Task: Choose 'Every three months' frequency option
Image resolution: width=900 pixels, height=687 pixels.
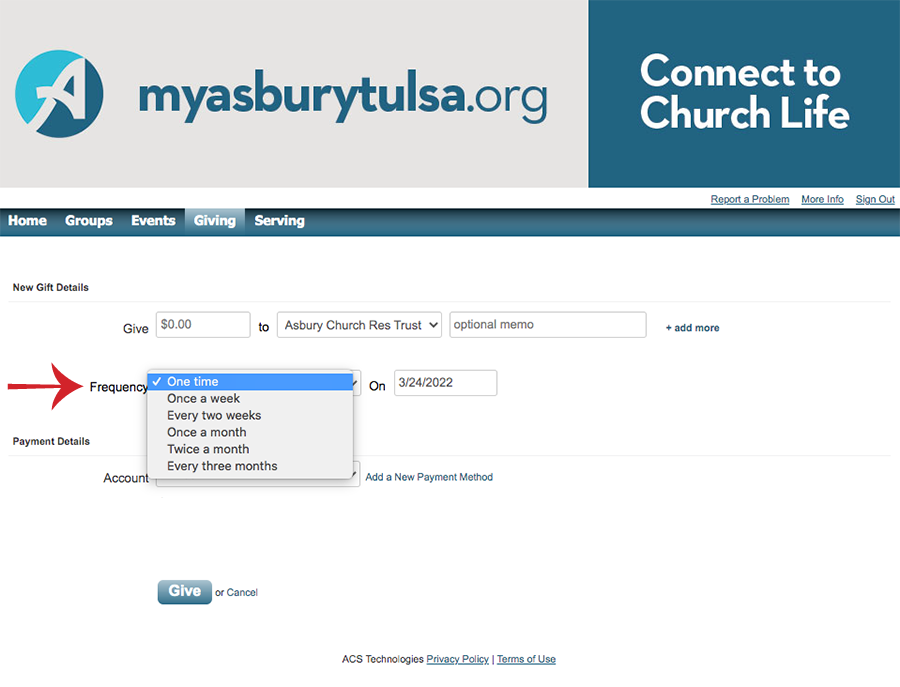Action: coord(250,466)
